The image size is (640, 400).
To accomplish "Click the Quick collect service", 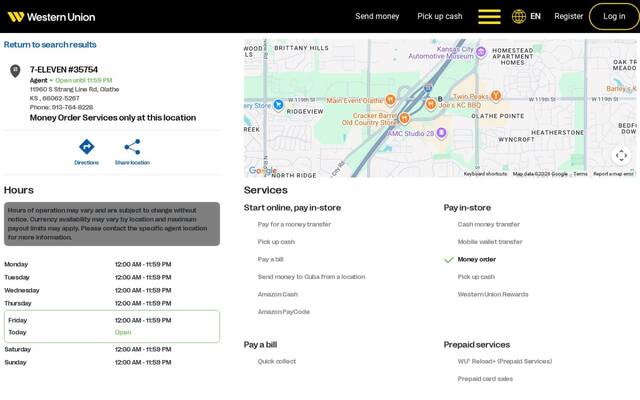I will [277, 362].
